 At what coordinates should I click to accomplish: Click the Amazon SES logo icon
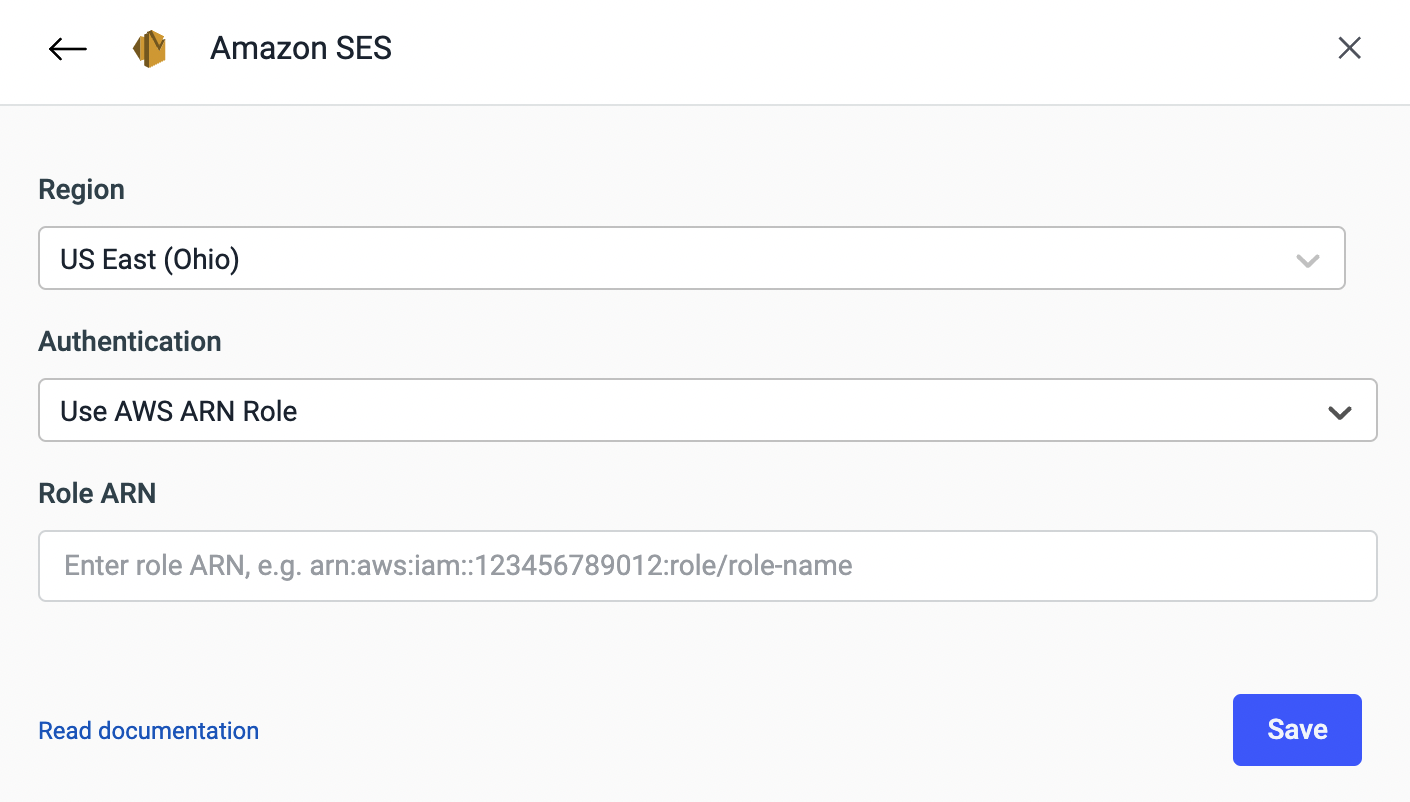(149, 48)
